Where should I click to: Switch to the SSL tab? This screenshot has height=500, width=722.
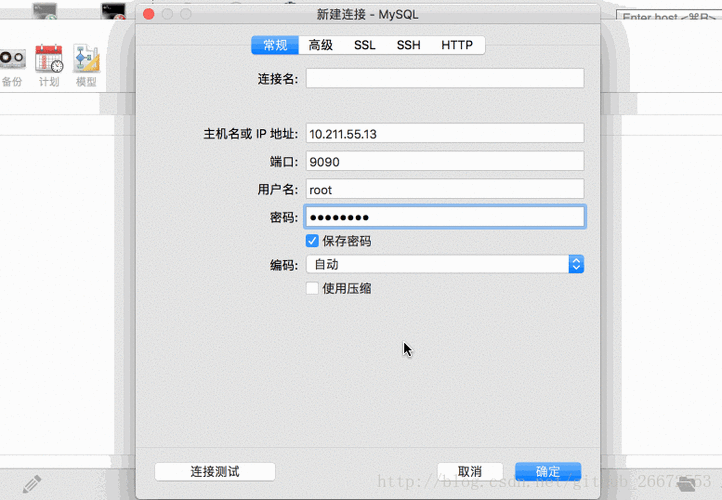(365, 45)
